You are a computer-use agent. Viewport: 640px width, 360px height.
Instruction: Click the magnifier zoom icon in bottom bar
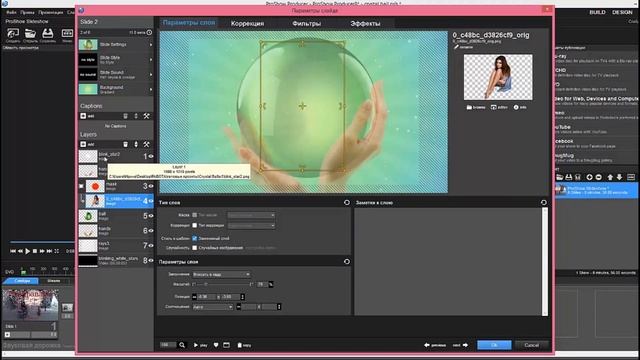pos(182,345)
